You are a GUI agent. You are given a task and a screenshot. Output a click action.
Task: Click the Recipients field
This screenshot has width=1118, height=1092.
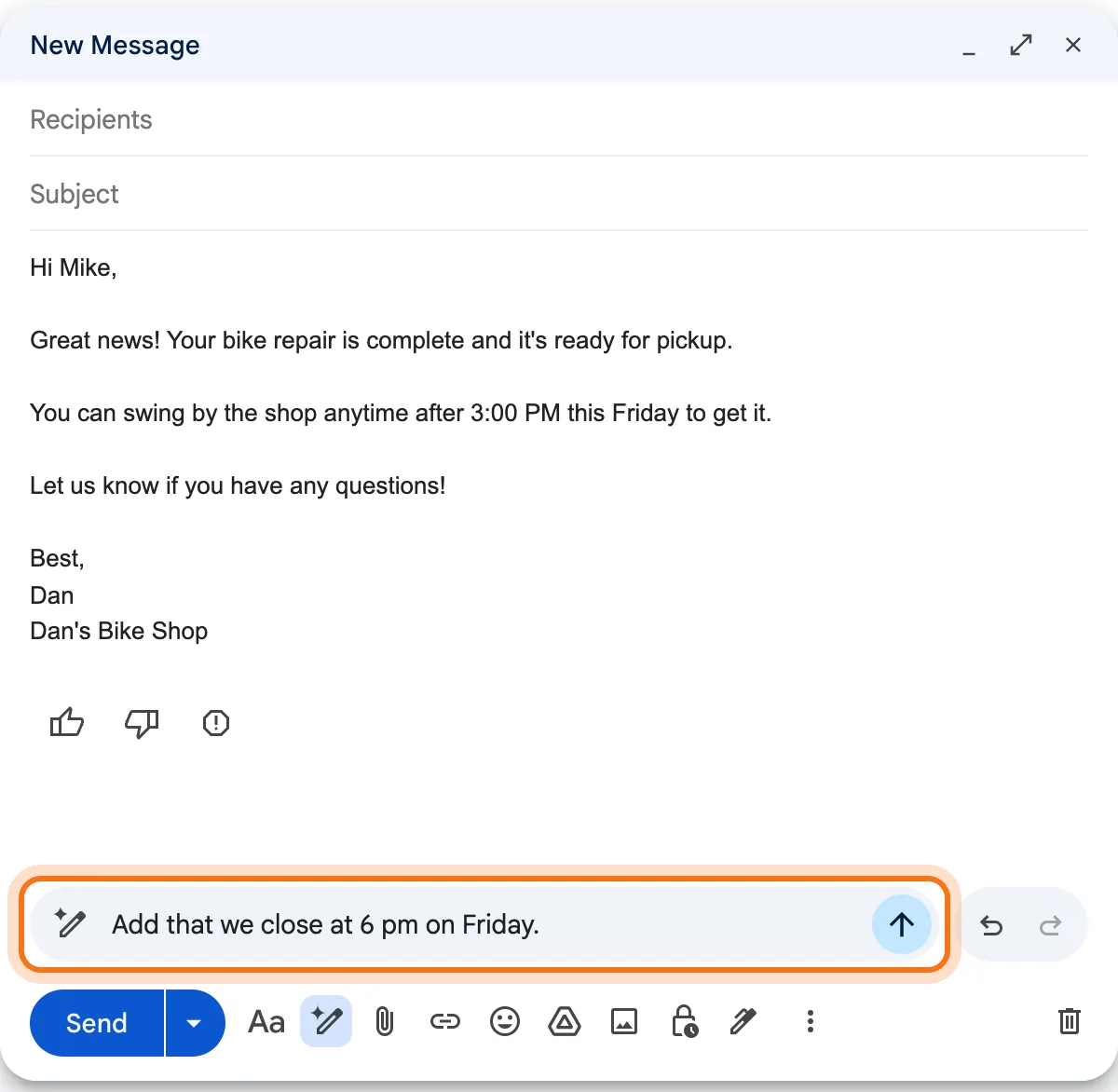(559, 119)
